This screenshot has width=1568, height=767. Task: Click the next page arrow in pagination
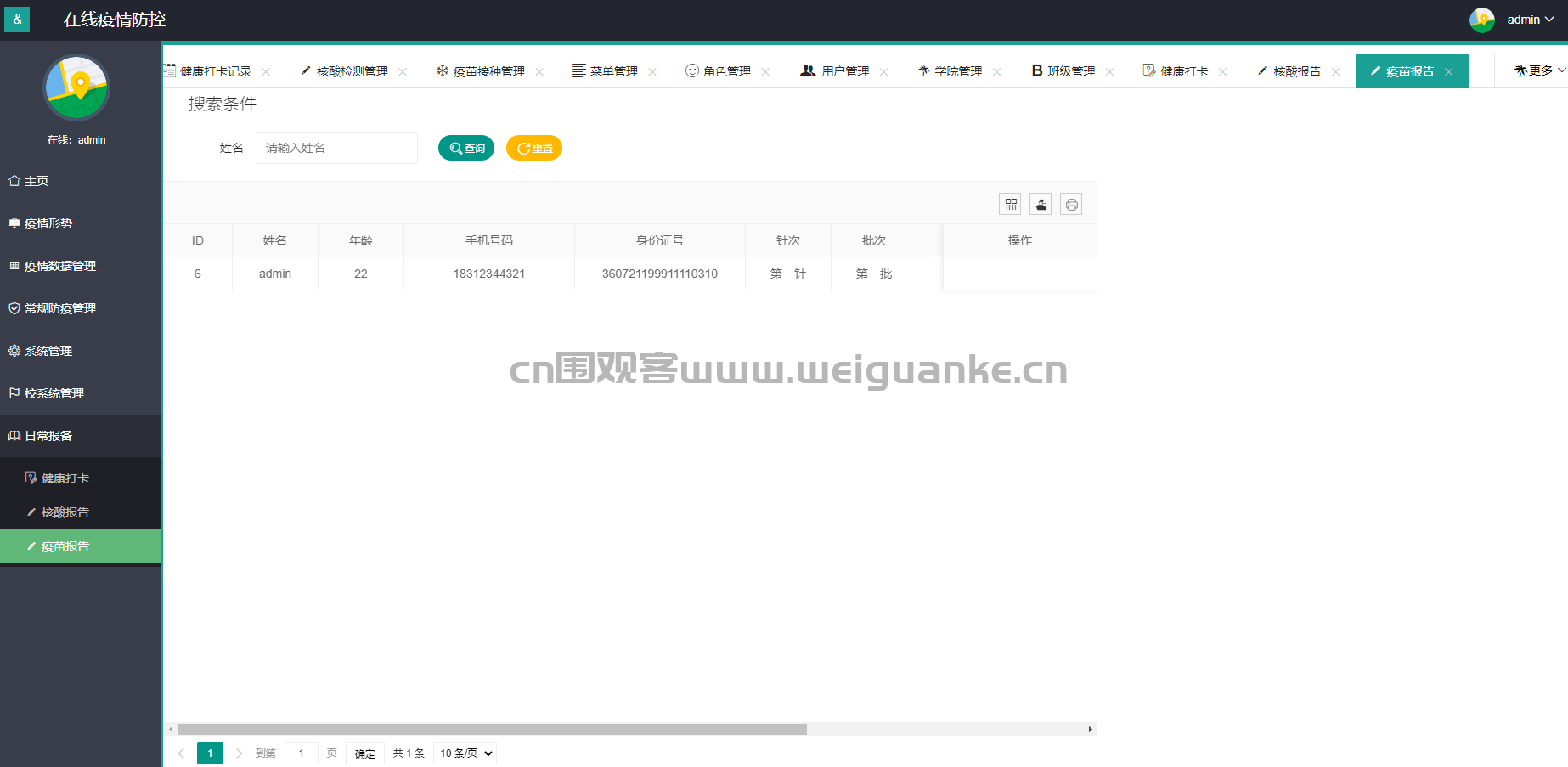coord(239,753)
